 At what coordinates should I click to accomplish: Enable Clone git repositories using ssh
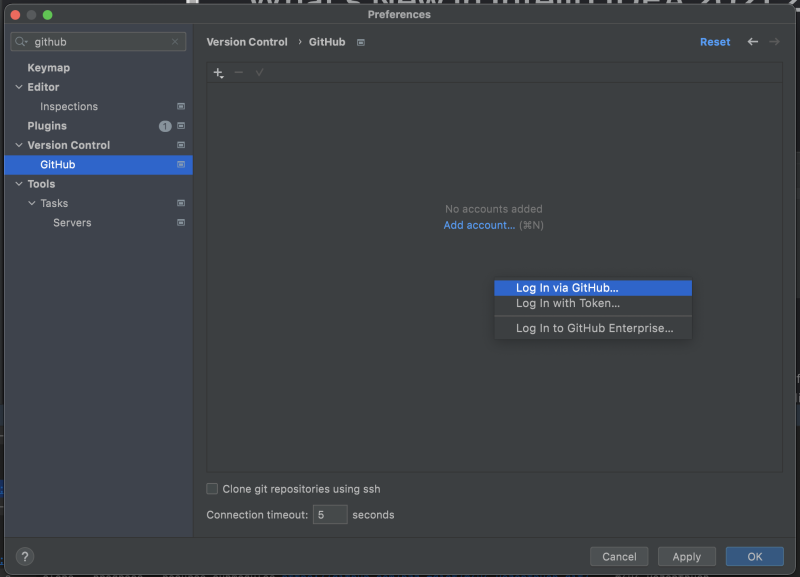[212, 489]
